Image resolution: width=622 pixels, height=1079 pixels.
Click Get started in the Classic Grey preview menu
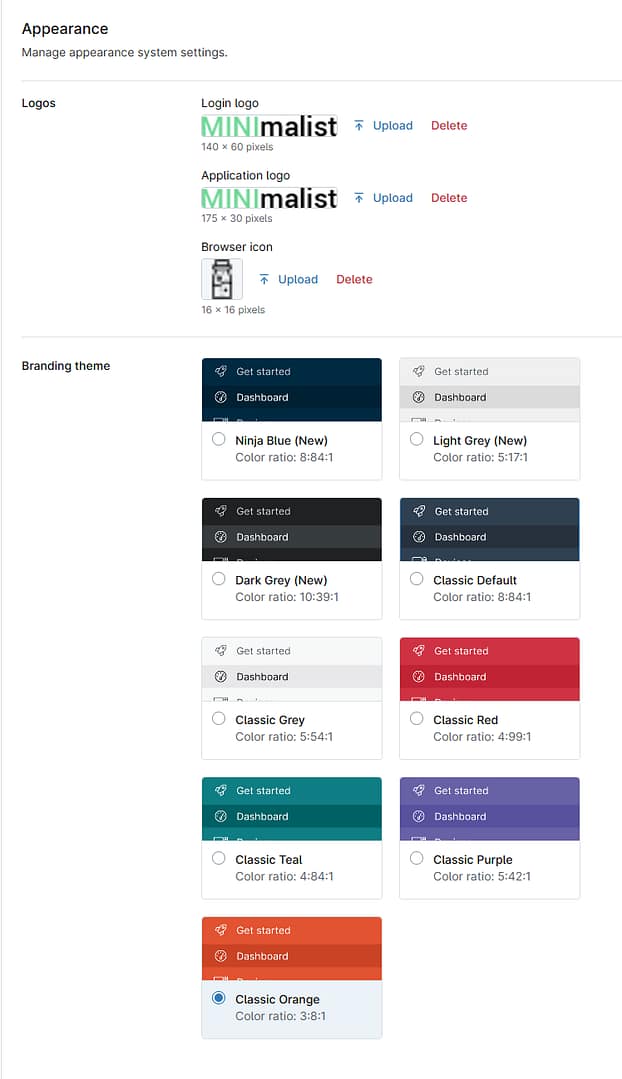tap(263, 650)
